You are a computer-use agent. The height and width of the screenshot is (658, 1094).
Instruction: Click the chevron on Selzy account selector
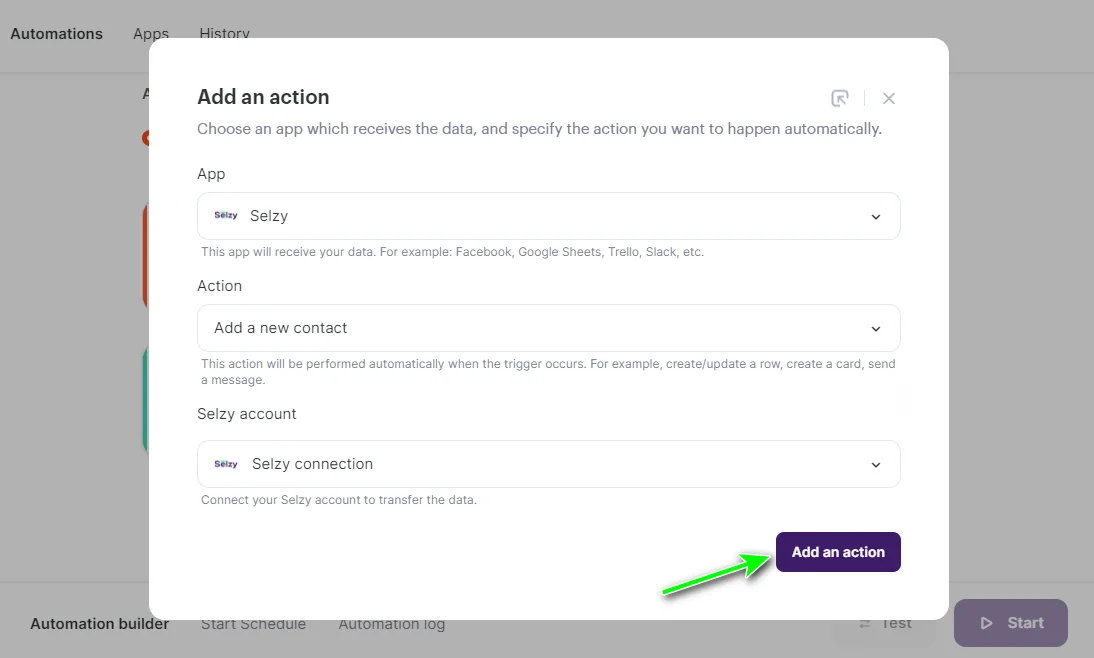(876, 464)
